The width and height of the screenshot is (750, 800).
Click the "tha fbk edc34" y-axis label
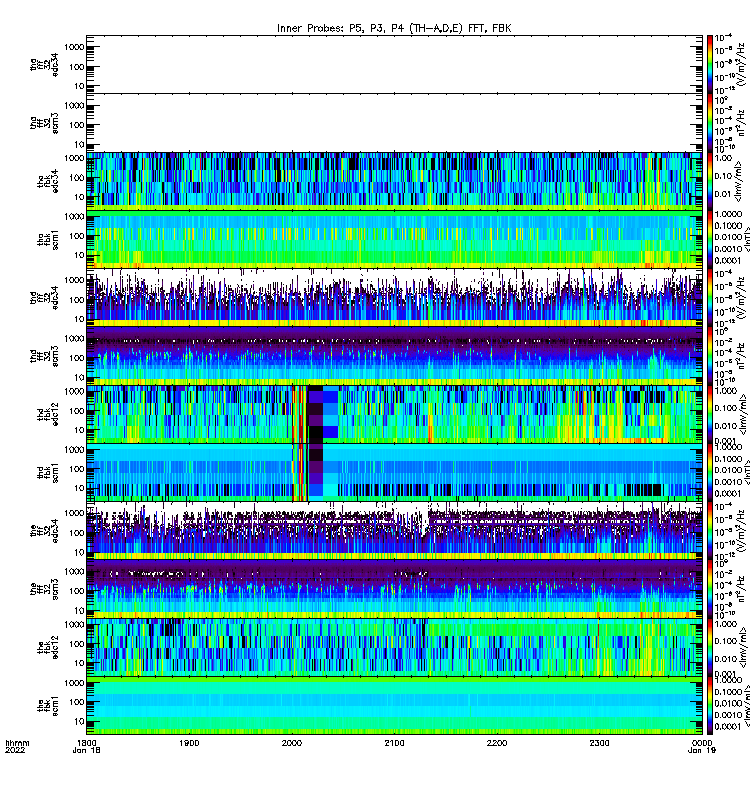tap(48, 181)
